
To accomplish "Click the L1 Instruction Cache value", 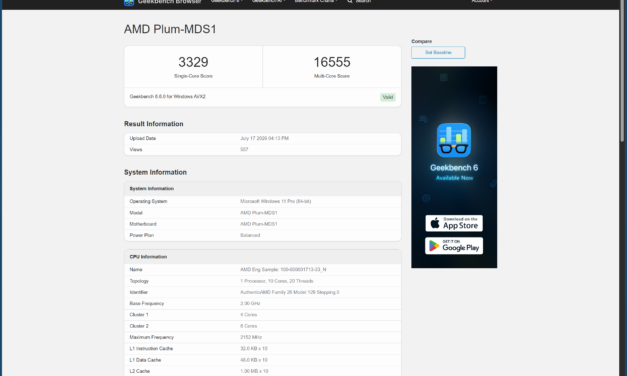I will (254, 348).
